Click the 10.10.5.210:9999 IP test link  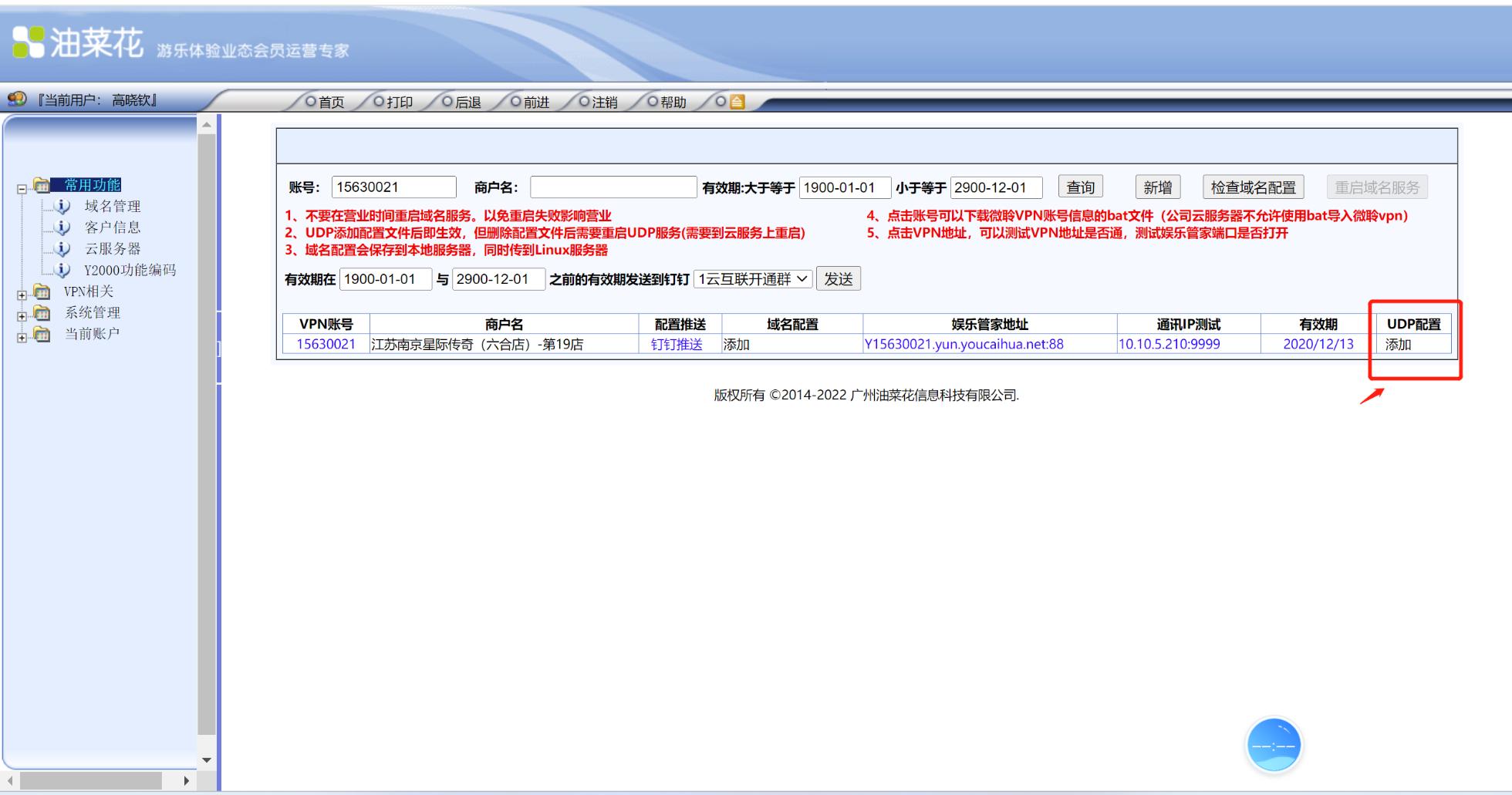(x=1169, y=345)
